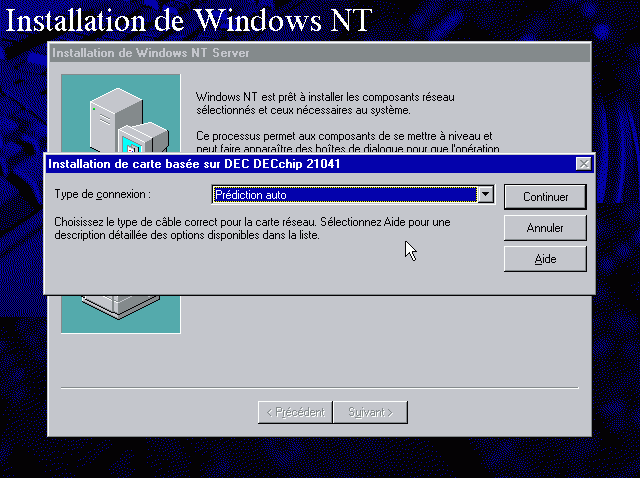Click the Continuer button
640x478 pixels.
pos(545,197)
